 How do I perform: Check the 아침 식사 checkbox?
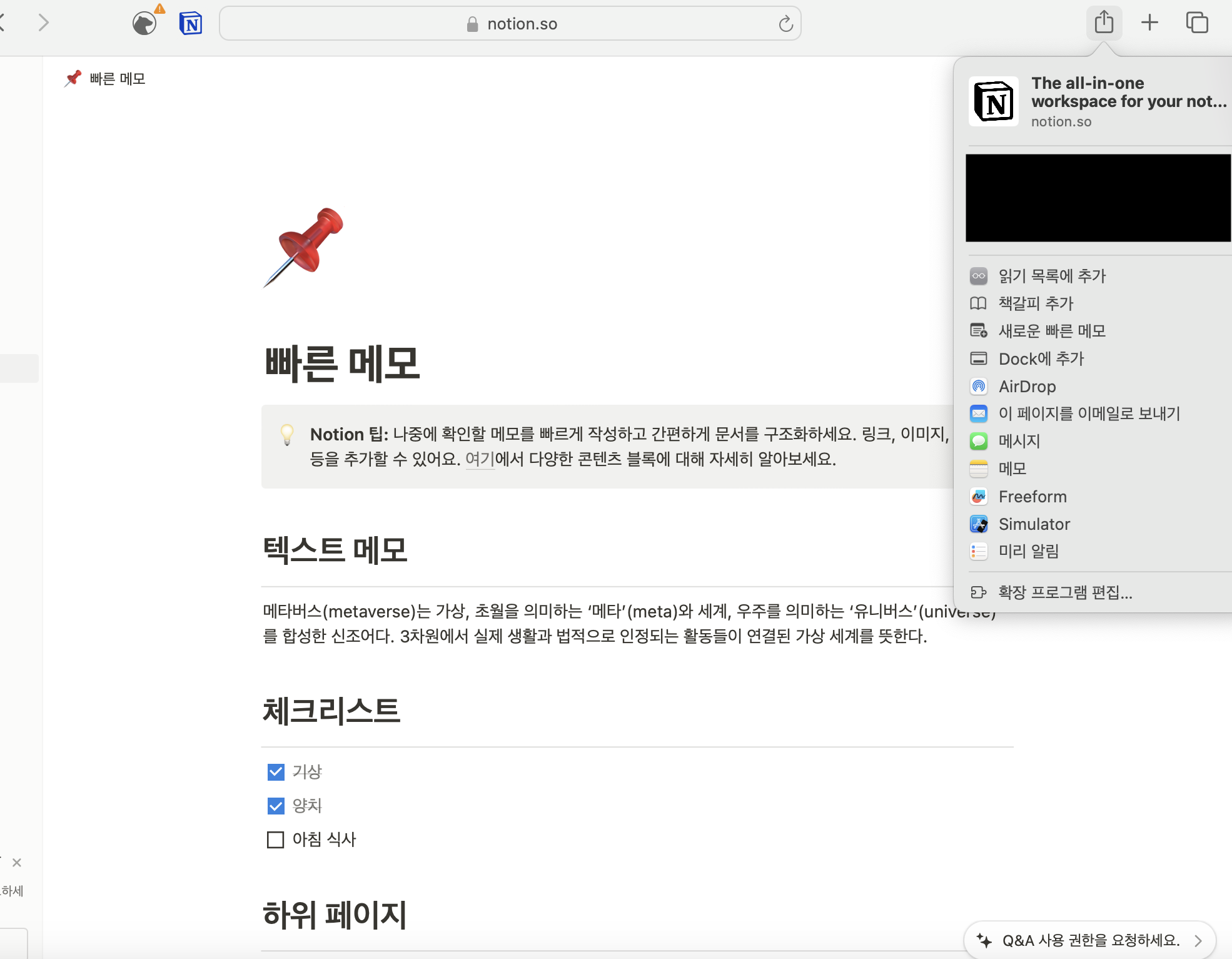276,840
